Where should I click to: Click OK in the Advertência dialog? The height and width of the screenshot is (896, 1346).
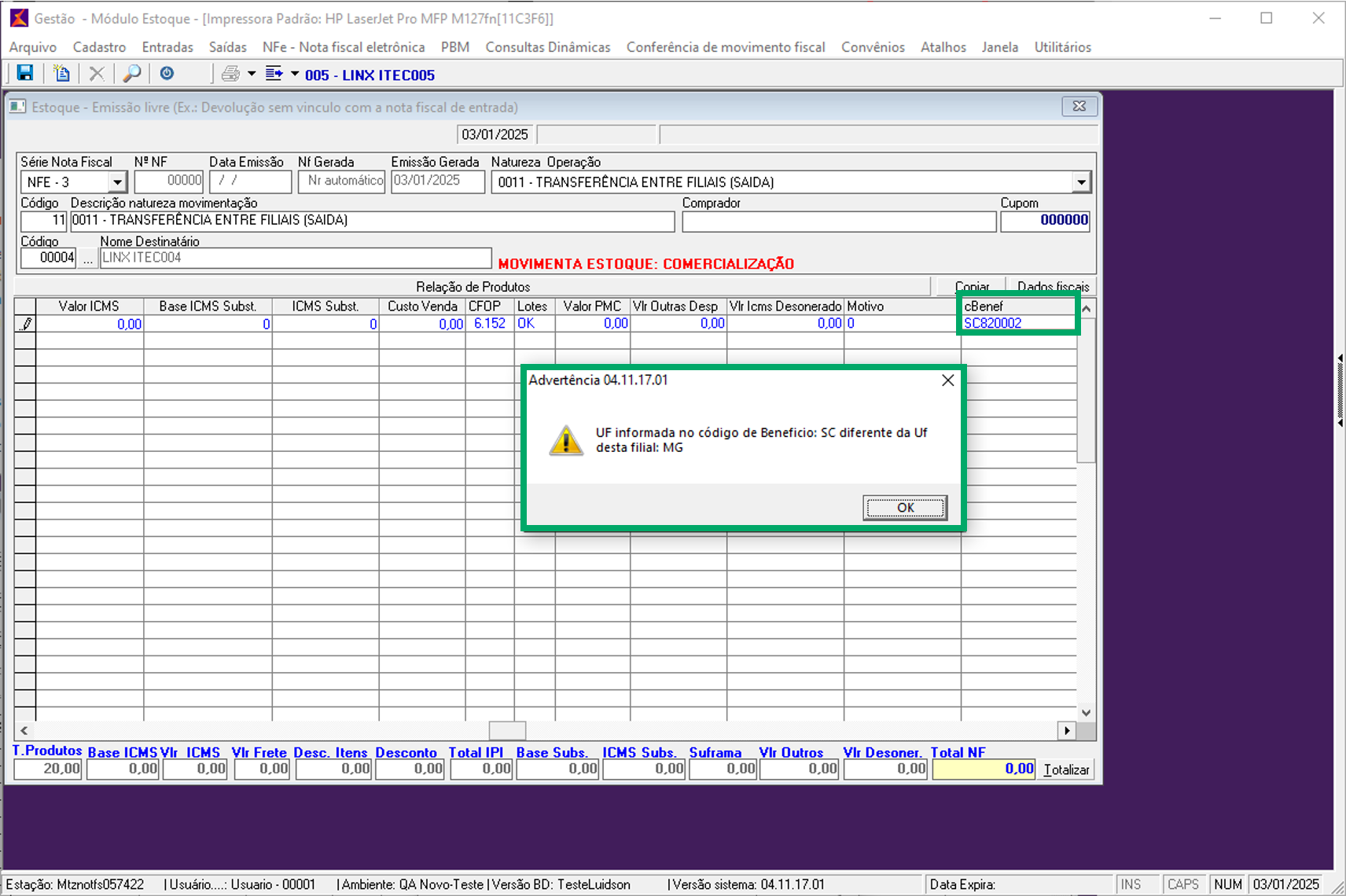[905, 508]
